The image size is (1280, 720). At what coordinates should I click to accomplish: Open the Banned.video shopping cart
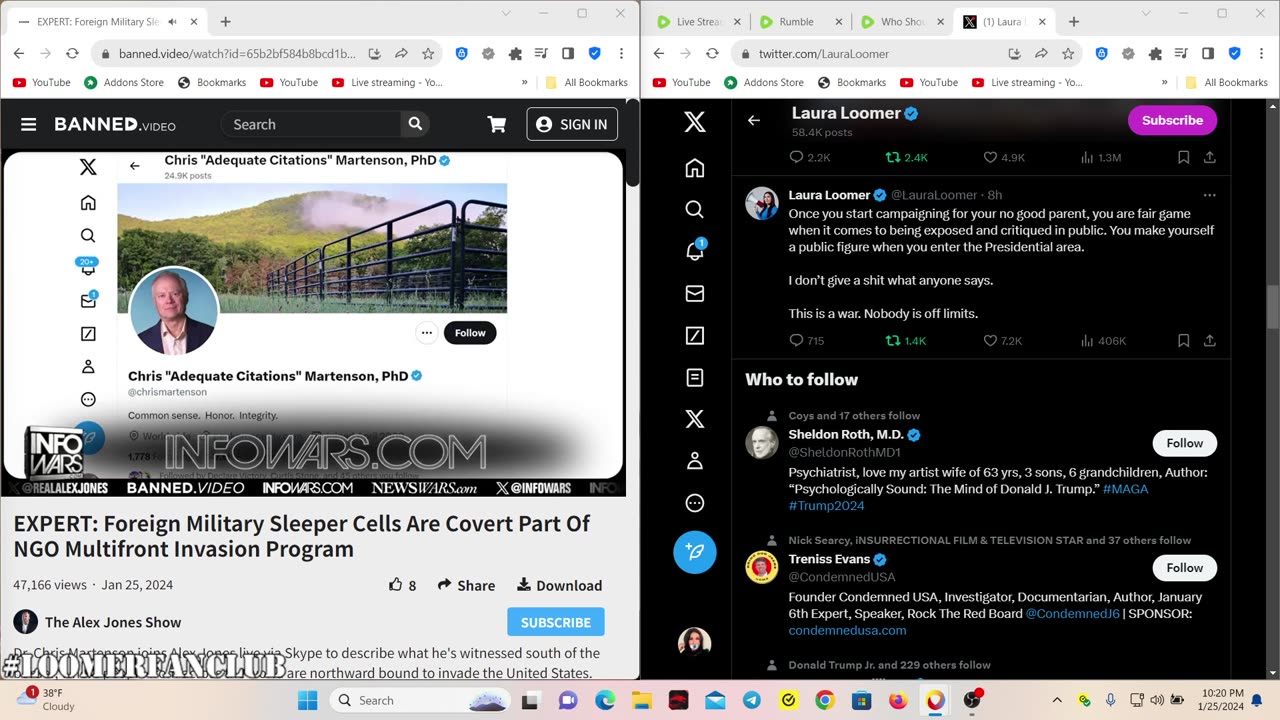496,124
